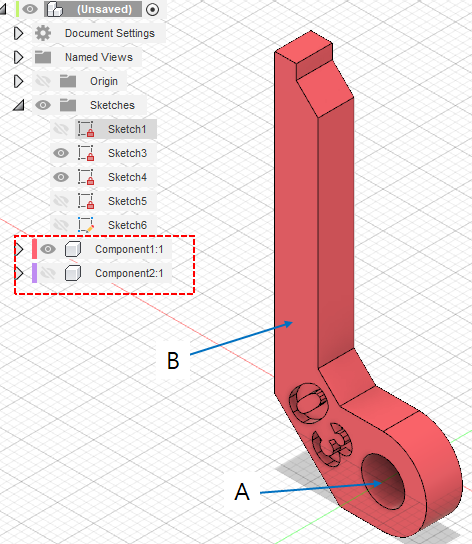Hide Component1:1 visibility eye

[48, 249]
